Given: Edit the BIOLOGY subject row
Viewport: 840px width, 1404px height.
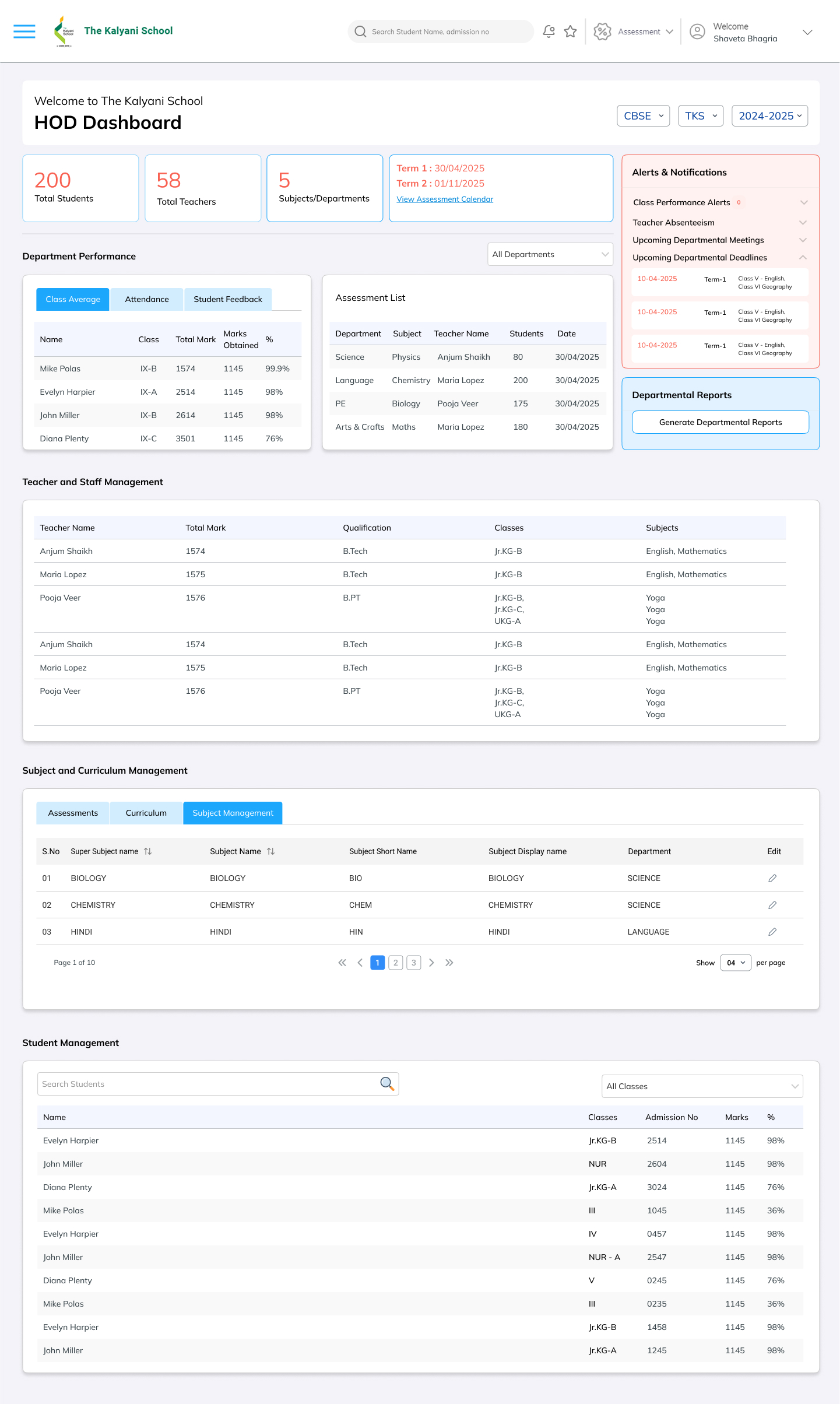Looking at the screenshot, I should tap(772, 878).
